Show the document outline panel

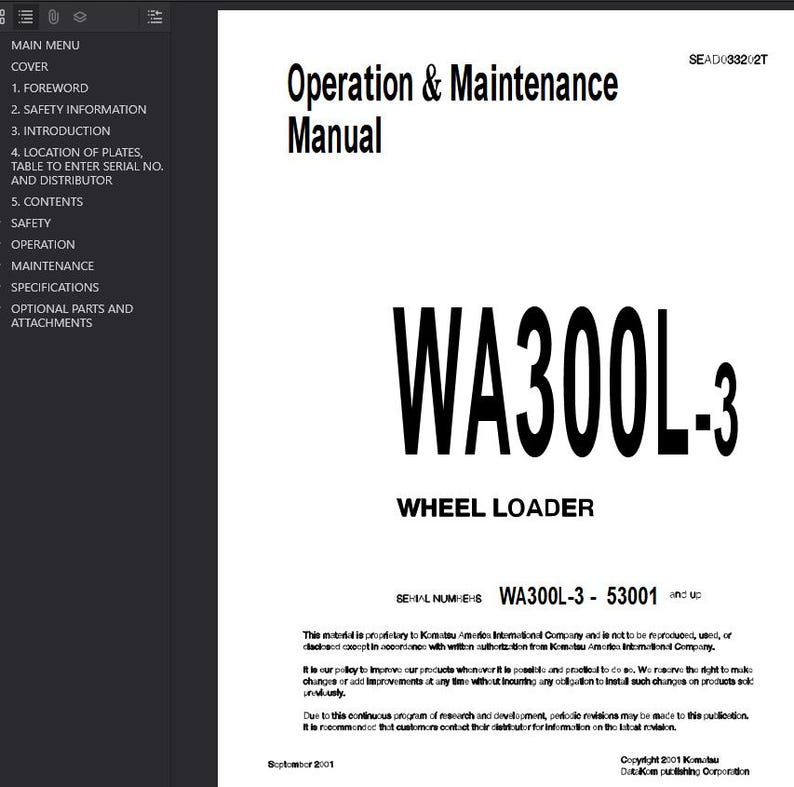(x=25, y=17)
